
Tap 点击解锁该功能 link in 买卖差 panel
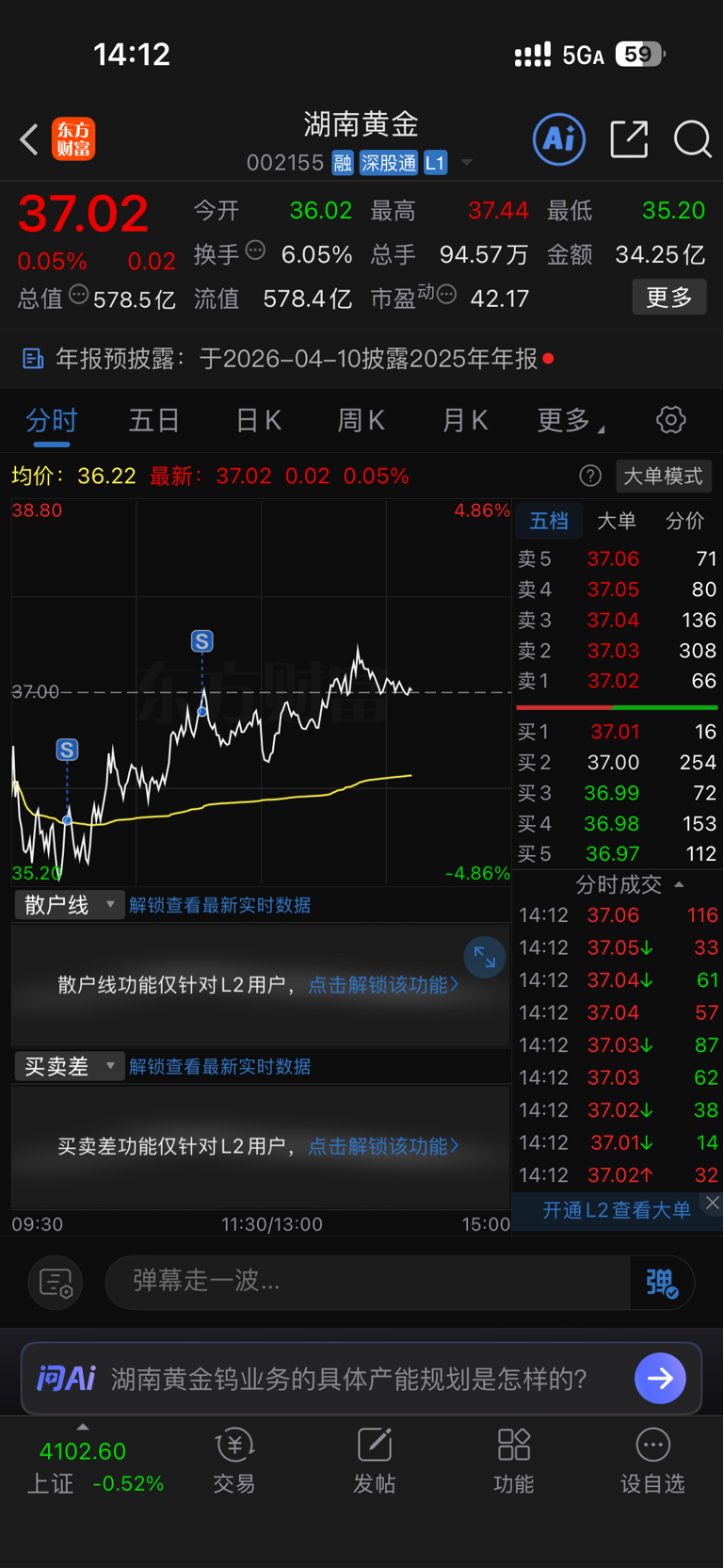pyautogui.click(x=384, y=1146)
